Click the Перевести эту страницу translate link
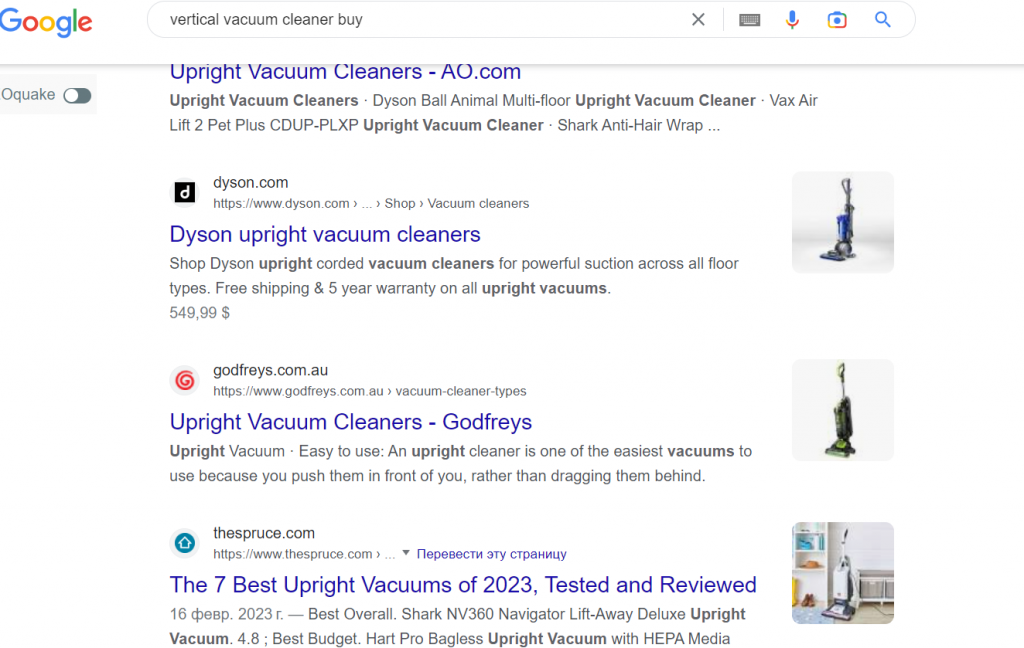 [x=491, y=554]
